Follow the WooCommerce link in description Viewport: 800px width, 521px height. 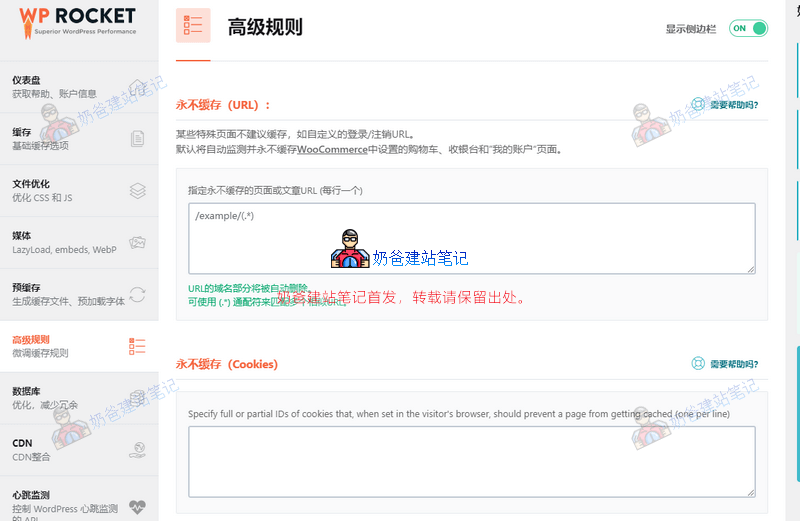coord(332,150)
